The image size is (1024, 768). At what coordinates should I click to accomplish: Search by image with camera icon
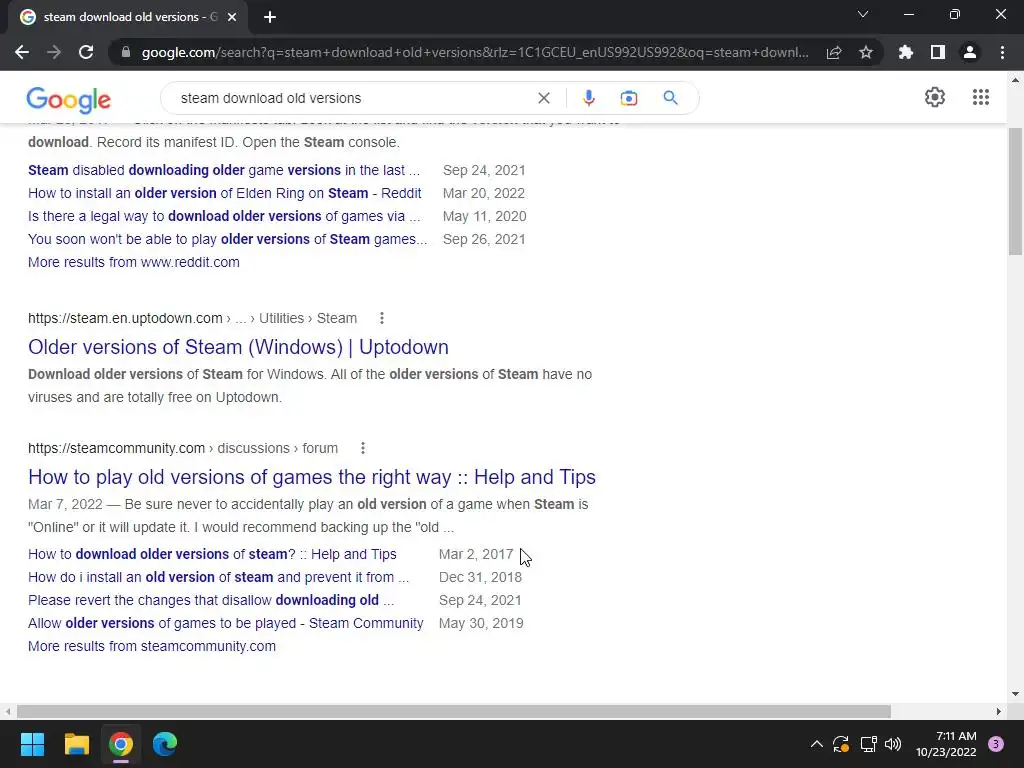point(628,98)
